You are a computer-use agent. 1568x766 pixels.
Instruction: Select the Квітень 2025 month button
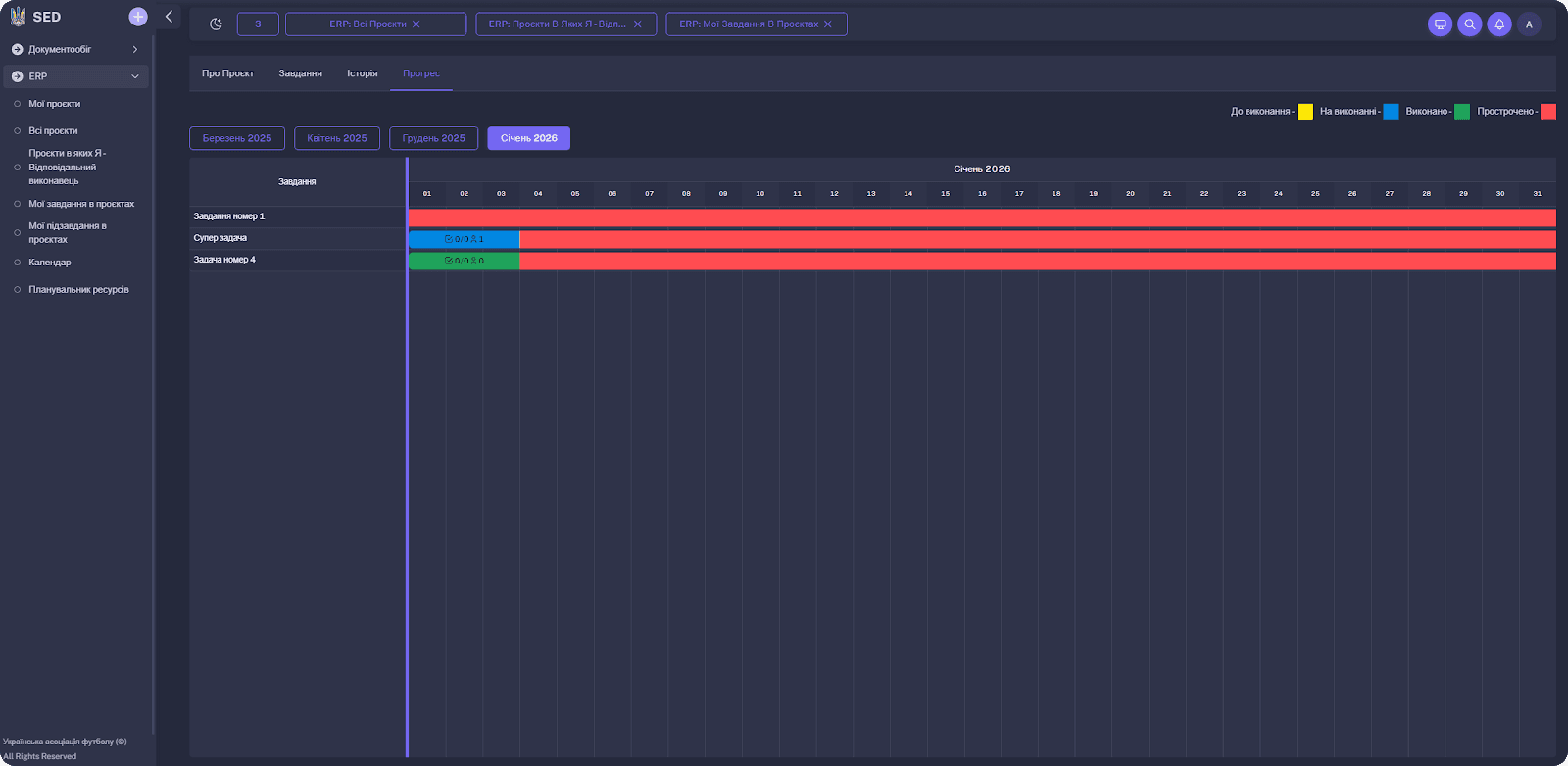(x=337, y=138)
